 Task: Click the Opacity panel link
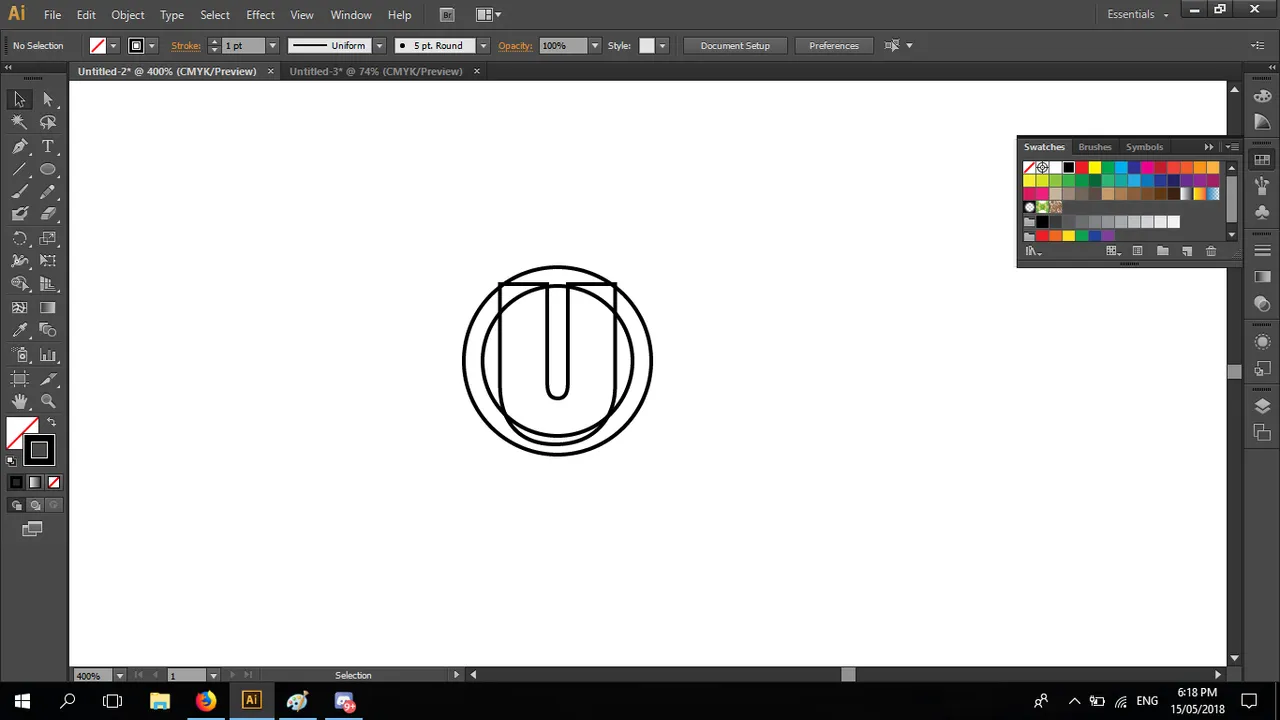515,46
